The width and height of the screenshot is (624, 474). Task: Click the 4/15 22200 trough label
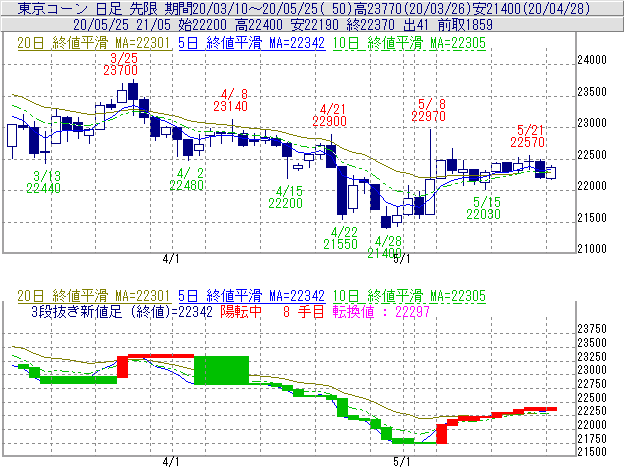pos(285,197)
